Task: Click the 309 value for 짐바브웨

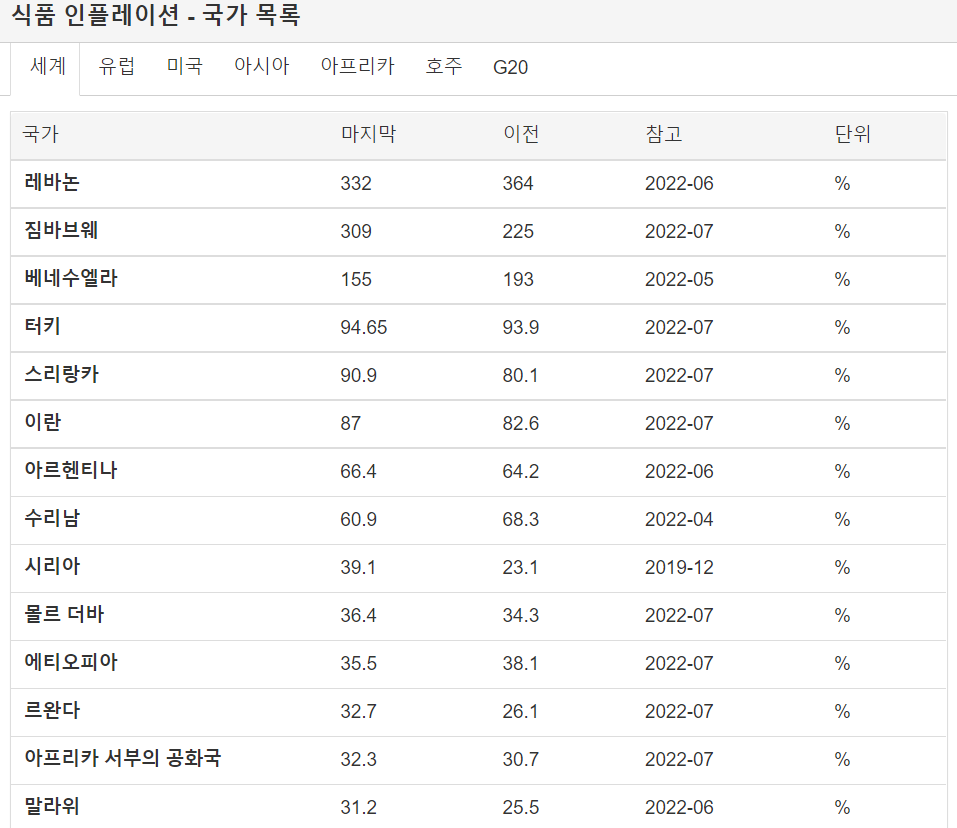Action: pos(356,232)
